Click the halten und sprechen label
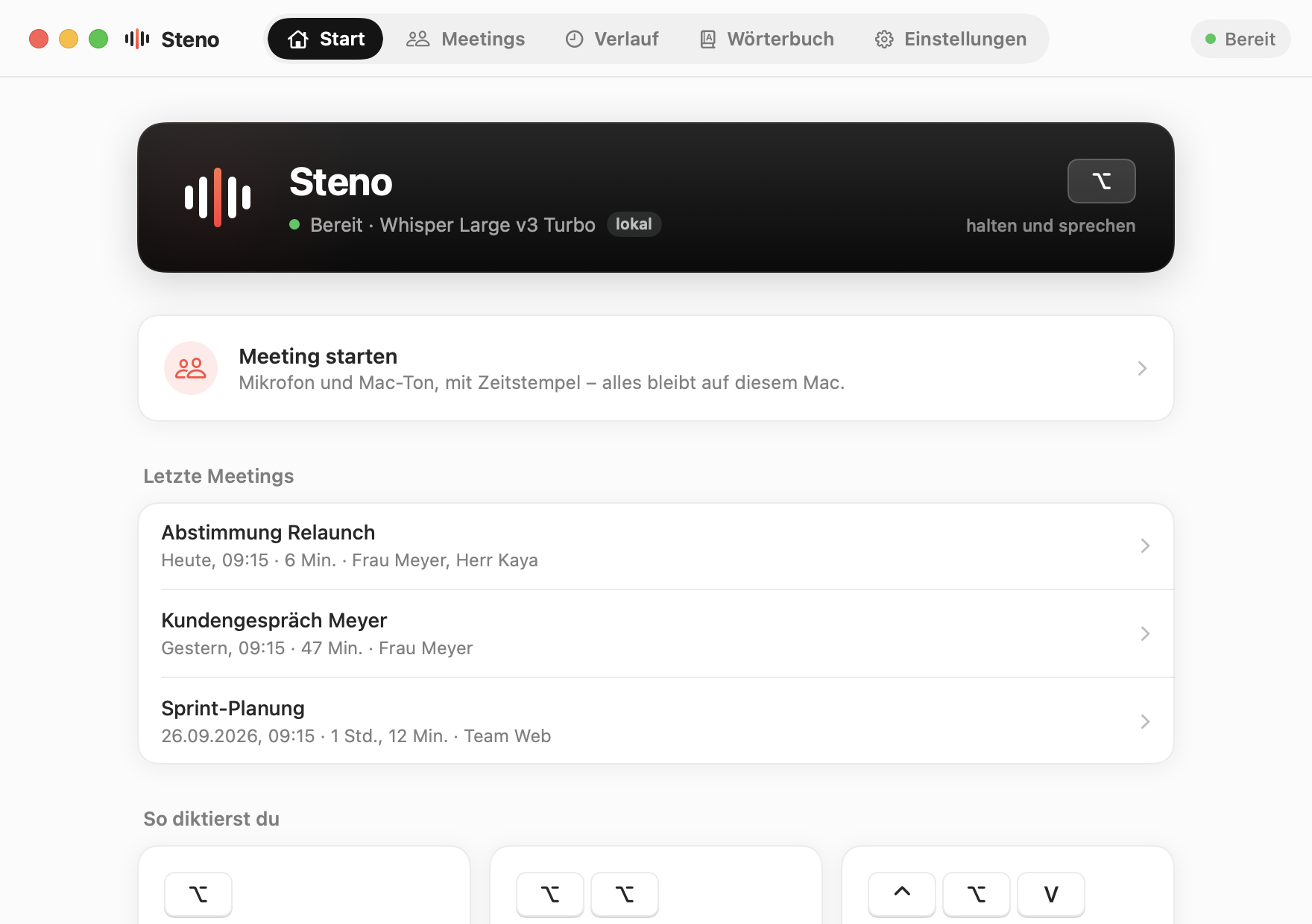The width and height of the screenshot is (1312, 924). pyautogui.click(x=1050, y=226)
